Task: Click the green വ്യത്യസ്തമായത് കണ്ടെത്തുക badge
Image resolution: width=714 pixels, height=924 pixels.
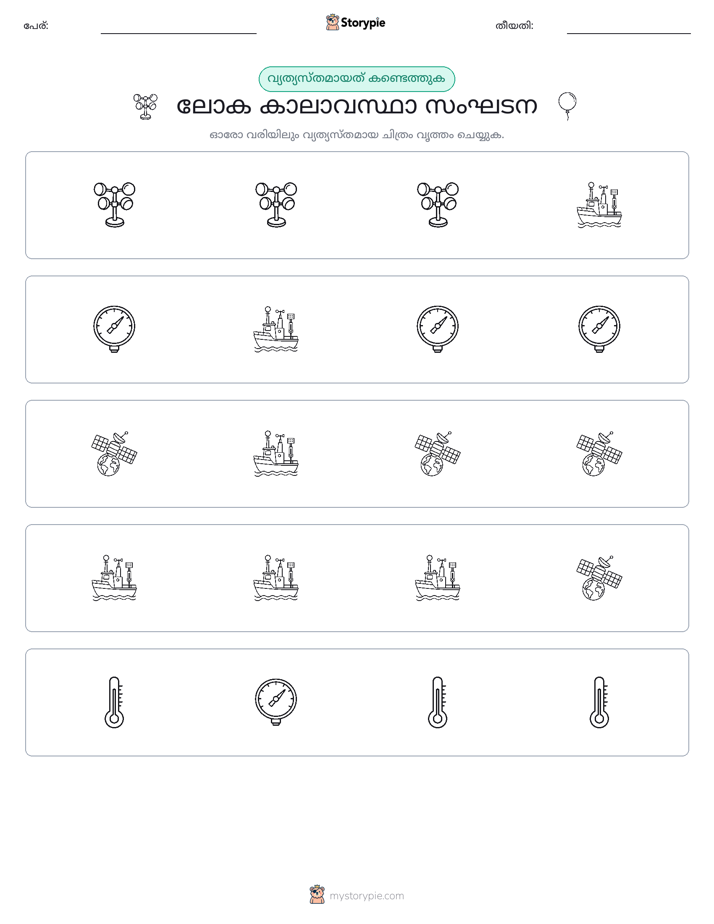Action: tap(357, 79)
